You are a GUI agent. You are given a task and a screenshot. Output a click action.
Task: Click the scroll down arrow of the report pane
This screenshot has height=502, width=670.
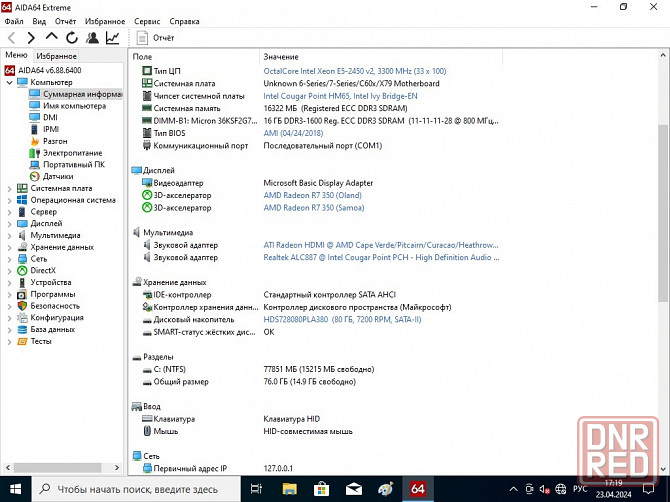[663, 469]
